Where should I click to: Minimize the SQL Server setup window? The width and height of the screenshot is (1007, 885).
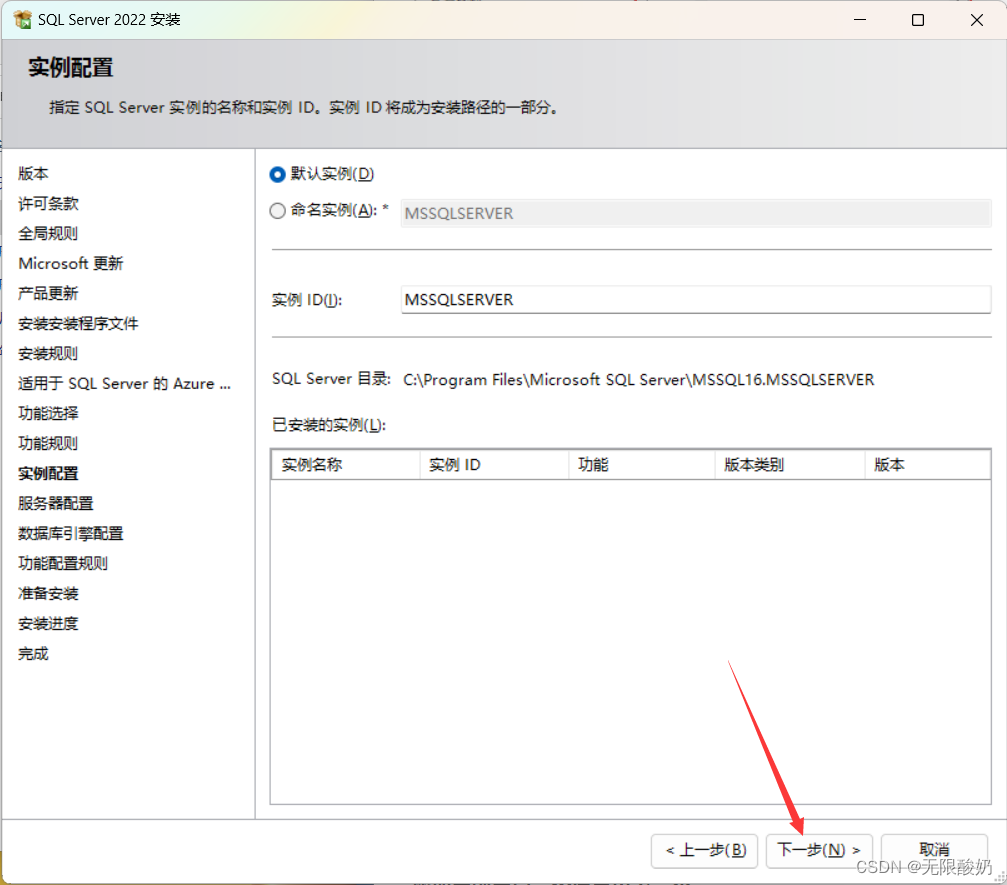coord(859,20)
